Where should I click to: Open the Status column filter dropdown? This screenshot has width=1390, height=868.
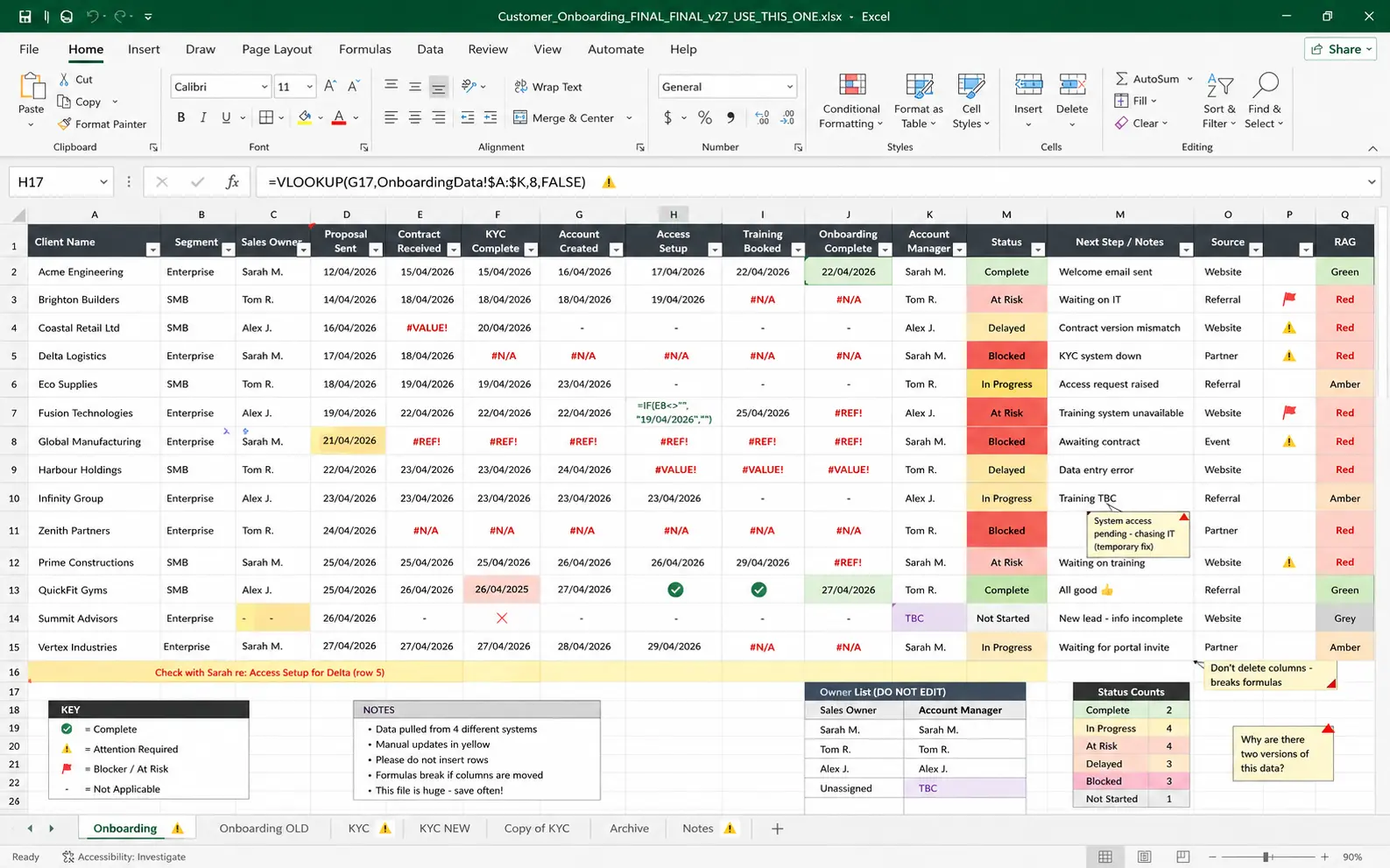coord(1038,250)
